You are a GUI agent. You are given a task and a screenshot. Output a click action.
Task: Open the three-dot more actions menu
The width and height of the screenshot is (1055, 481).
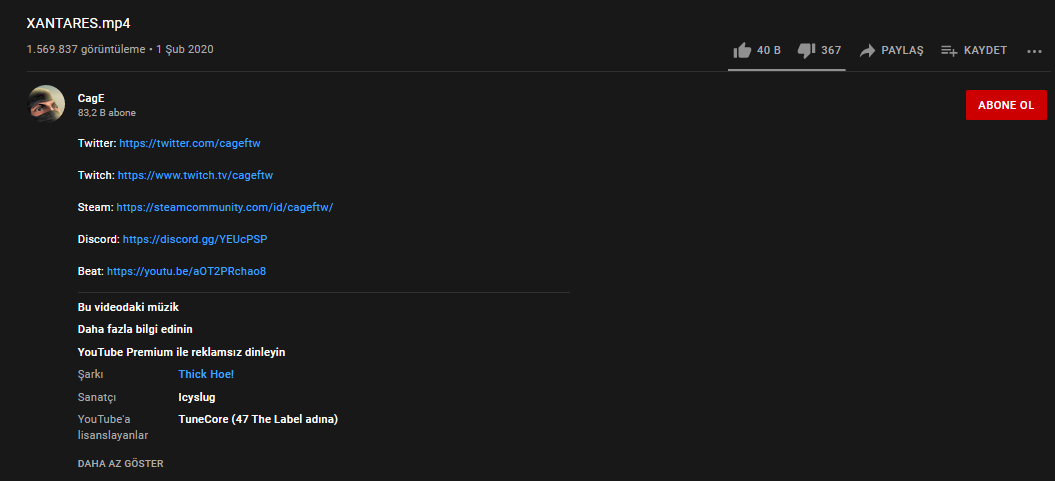[1034, 51]
